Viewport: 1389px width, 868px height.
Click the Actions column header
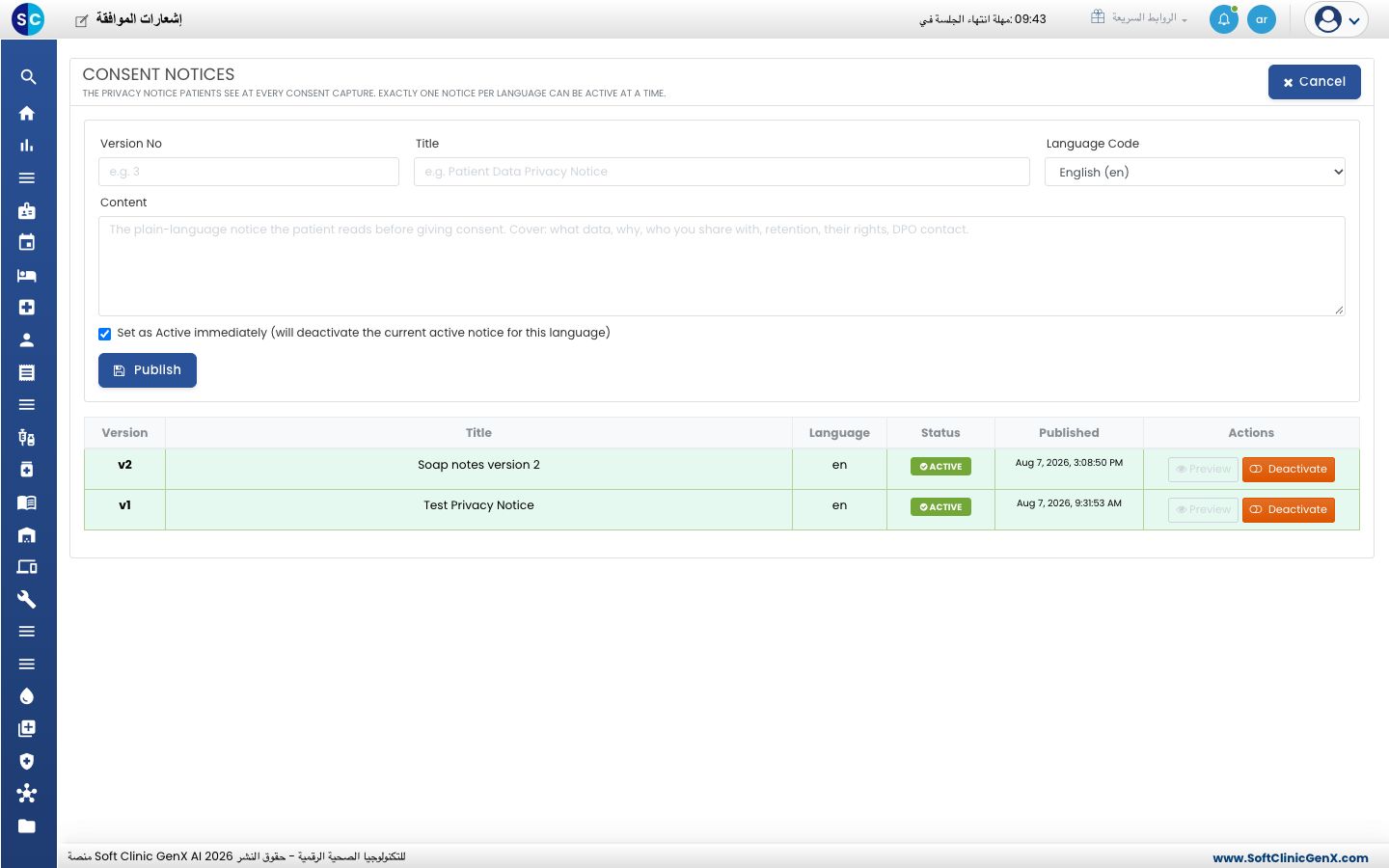coord(1251,433)
